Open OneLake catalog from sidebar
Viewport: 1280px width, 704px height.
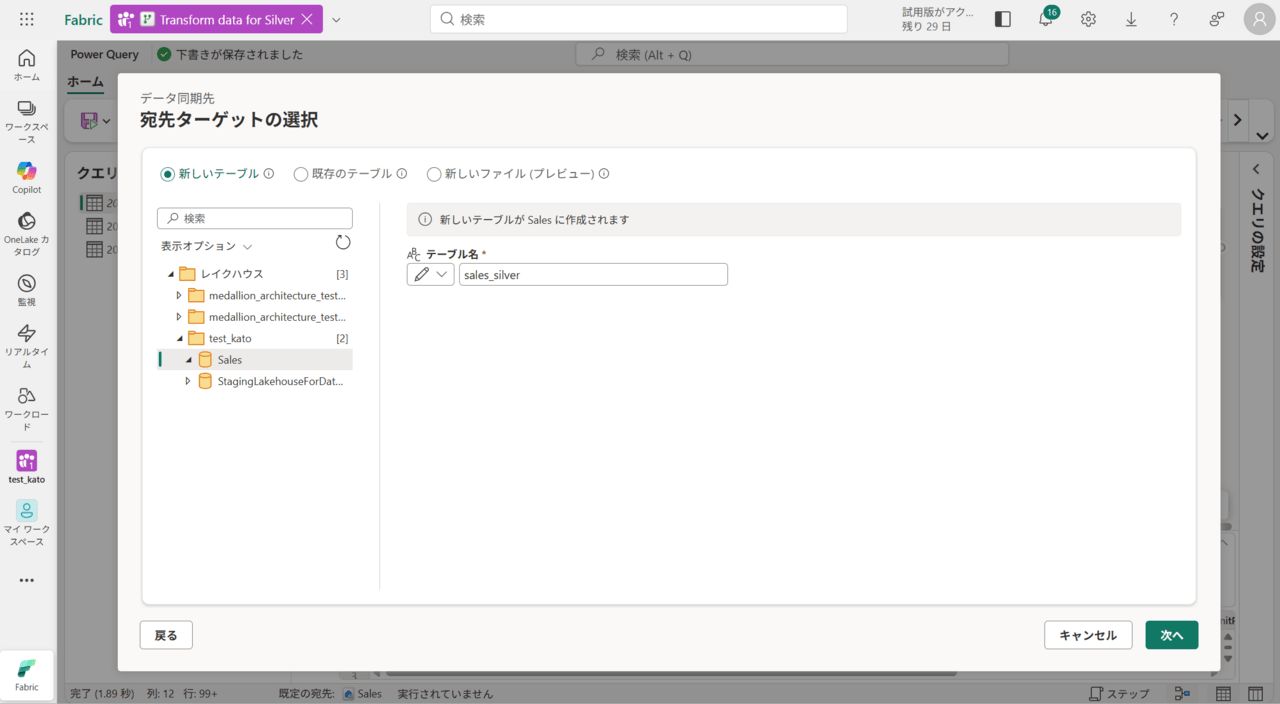[x=27, y=221]
